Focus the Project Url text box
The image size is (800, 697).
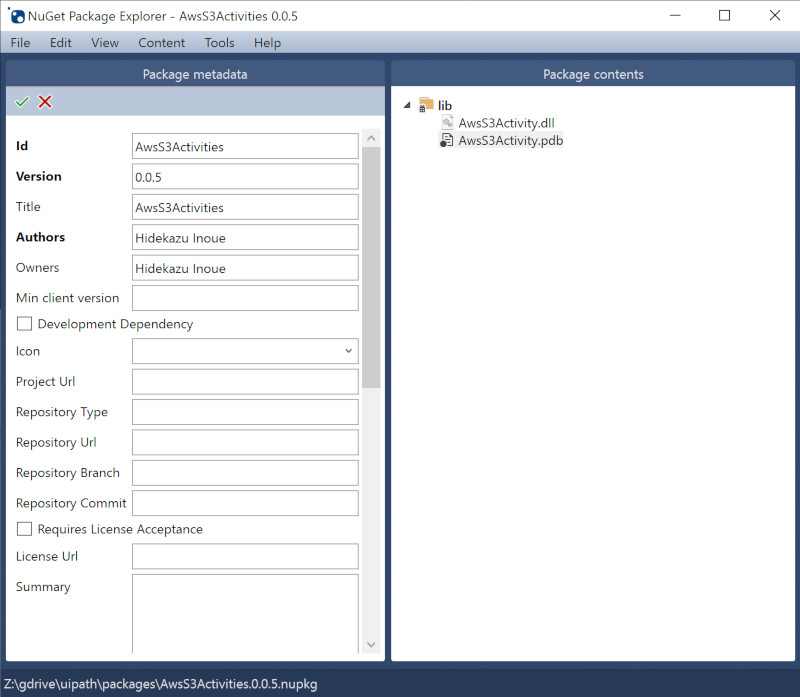tap(245, 382)
